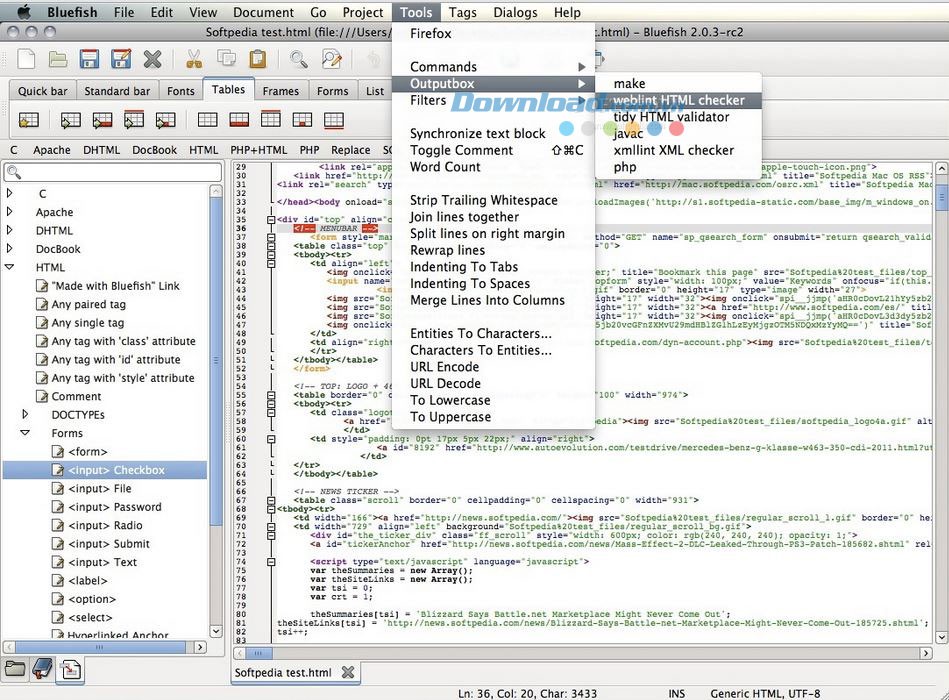
Task: Click the Save floppy disk icon
Action: [x=90, y=59]
